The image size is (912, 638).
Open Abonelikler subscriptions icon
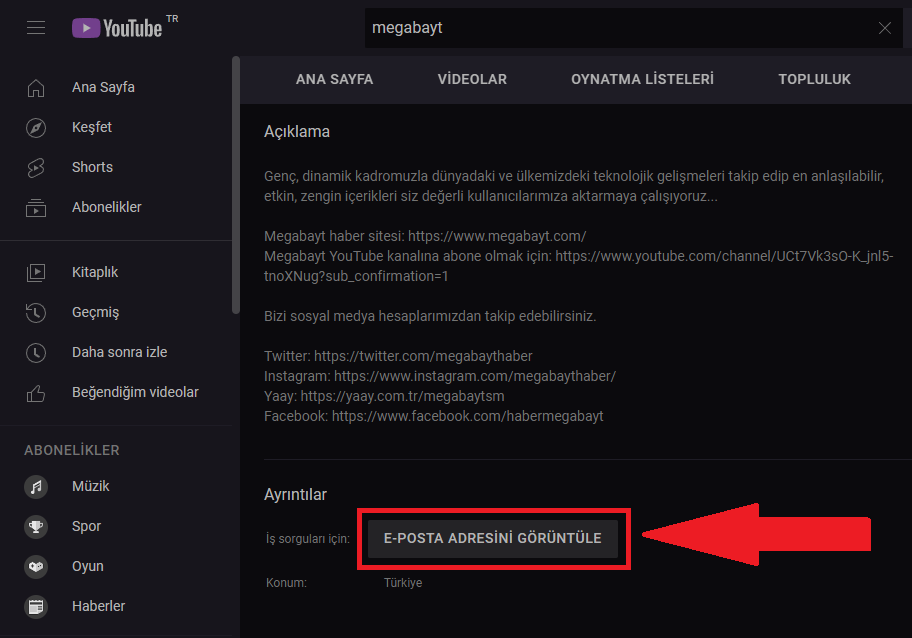point(36,208)
